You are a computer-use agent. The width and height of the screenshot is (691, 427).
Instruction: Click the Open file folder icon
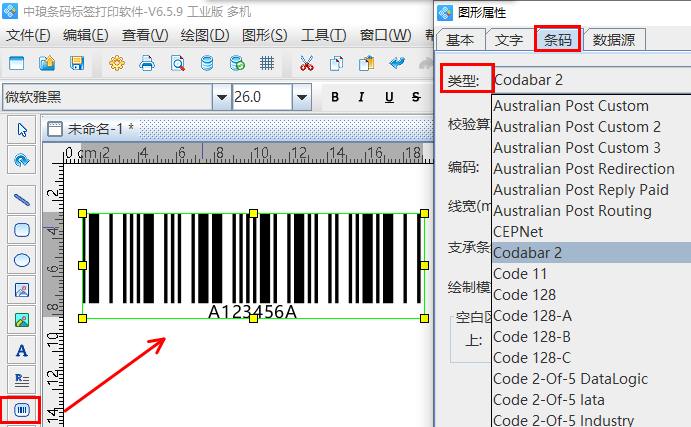pos(47,63)
